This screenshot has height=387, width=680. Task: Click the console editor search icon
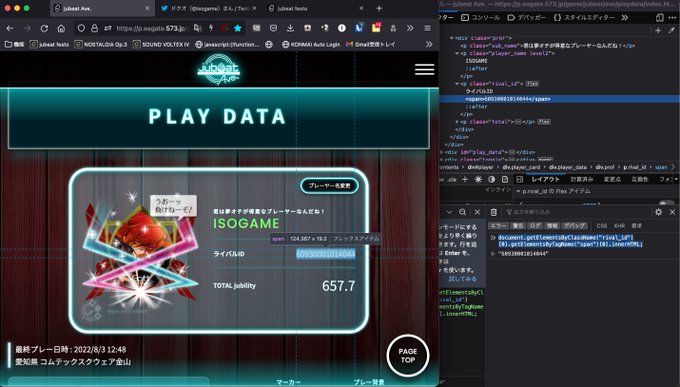(x=463, y=212)
